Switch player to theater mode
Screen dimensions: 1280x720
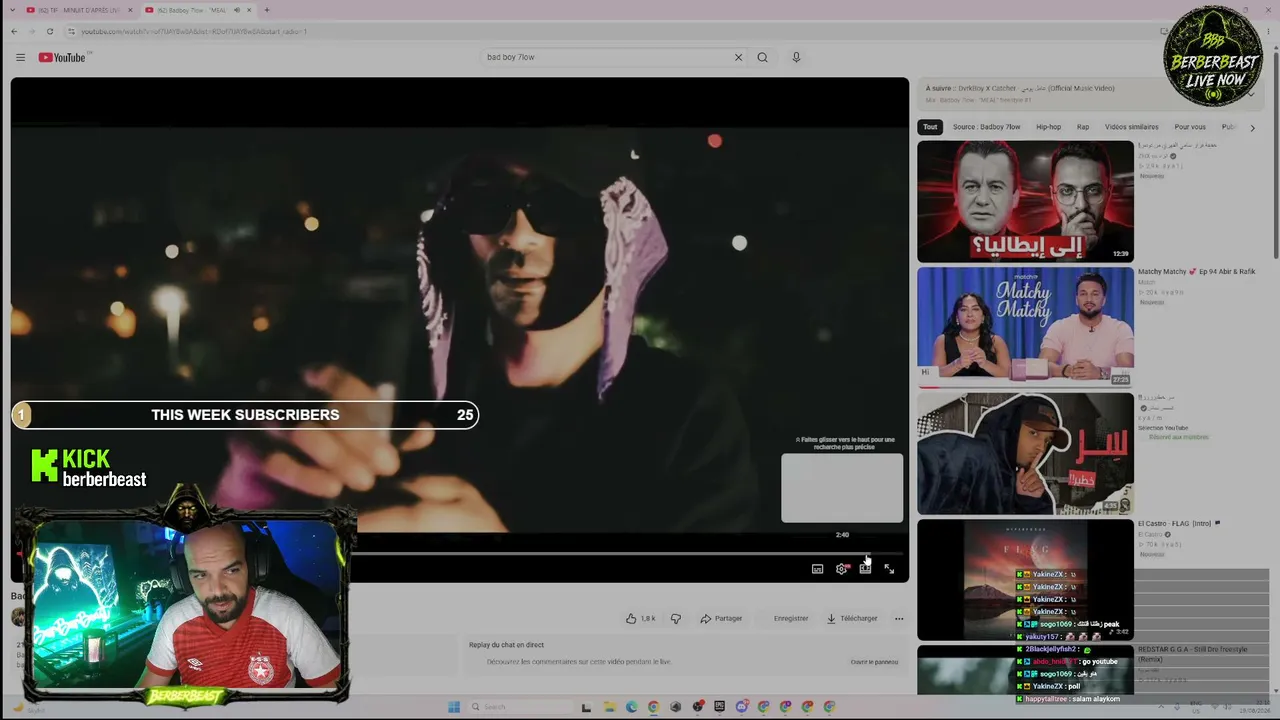click(x=865, y=569)
